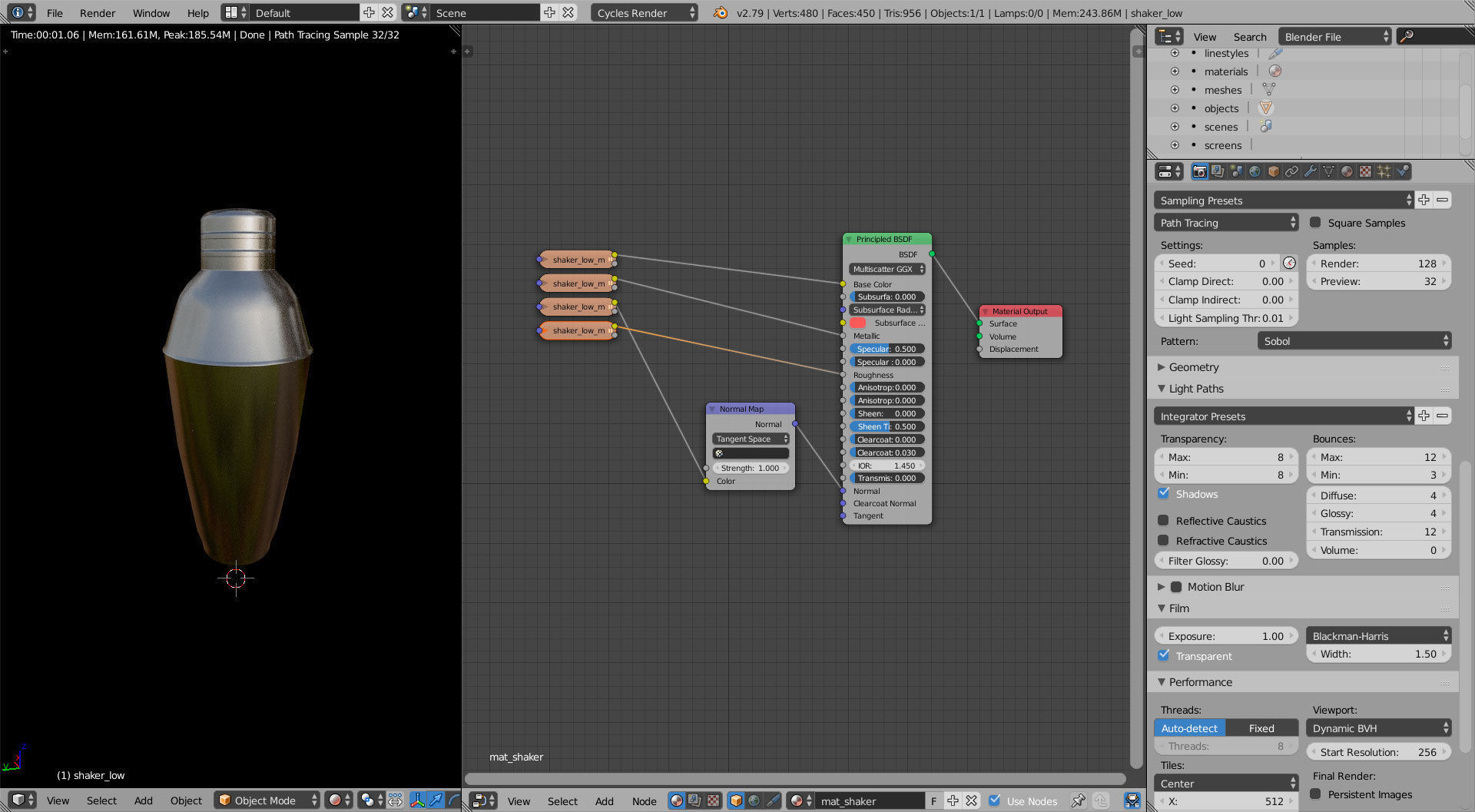1475x812 pixels.
Task: Toggle the Motion Blur checkbox
Action: pyautogui.click(x=1176, y=587)
